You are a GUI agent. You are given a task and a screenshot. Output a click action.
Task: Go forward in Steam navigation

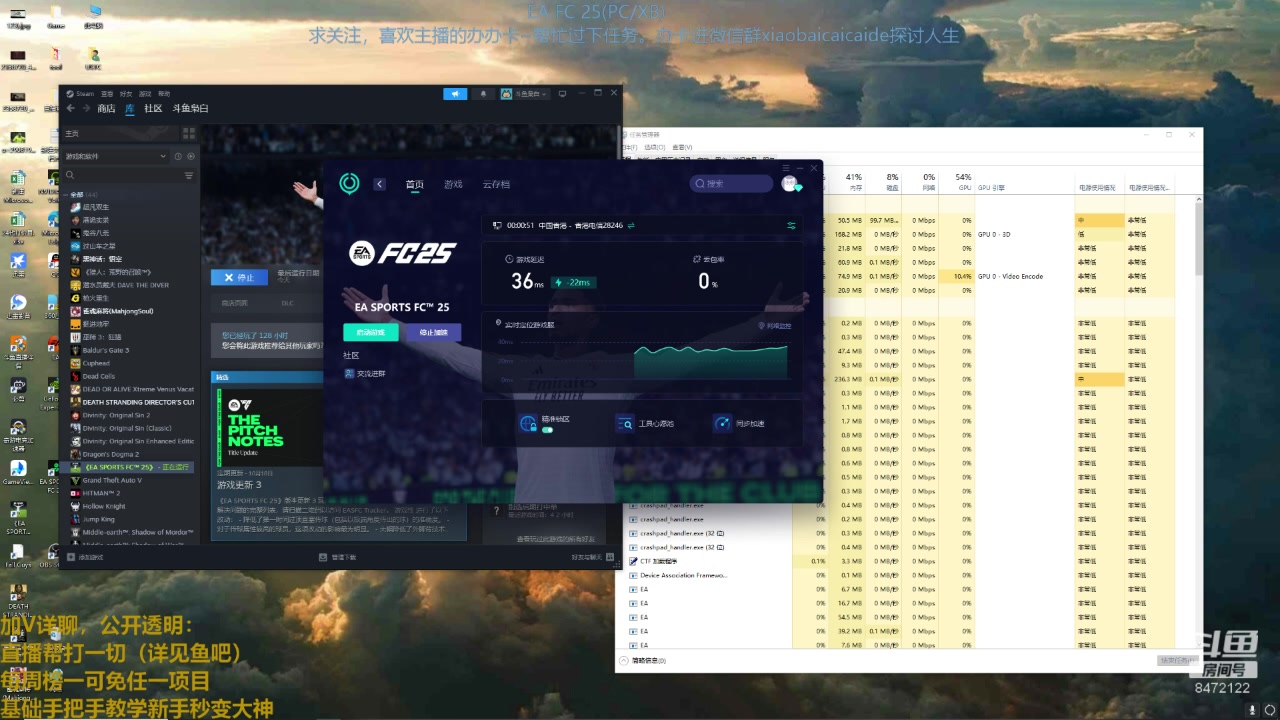(86, 108)
